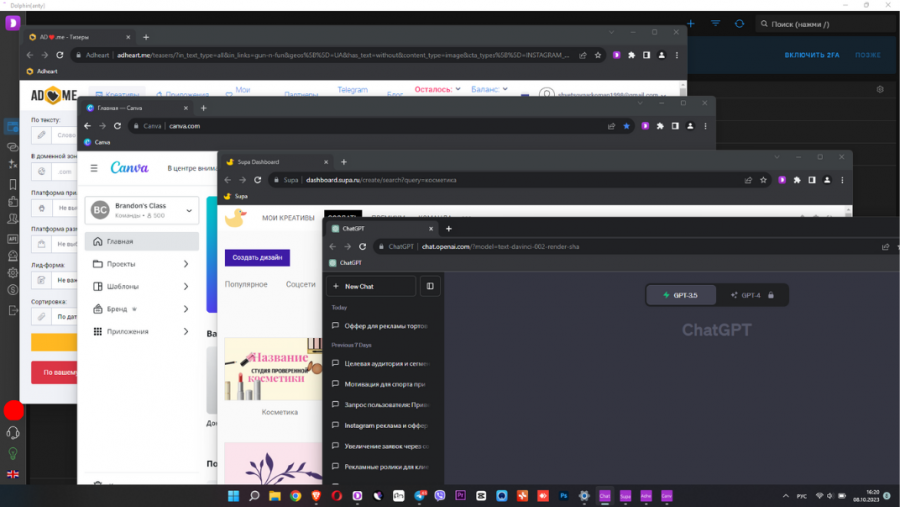Screen dimensions: 900x507
Task: Expand the Проекты section in Canva
Action: pyautogui.click(x=186, y=264)
